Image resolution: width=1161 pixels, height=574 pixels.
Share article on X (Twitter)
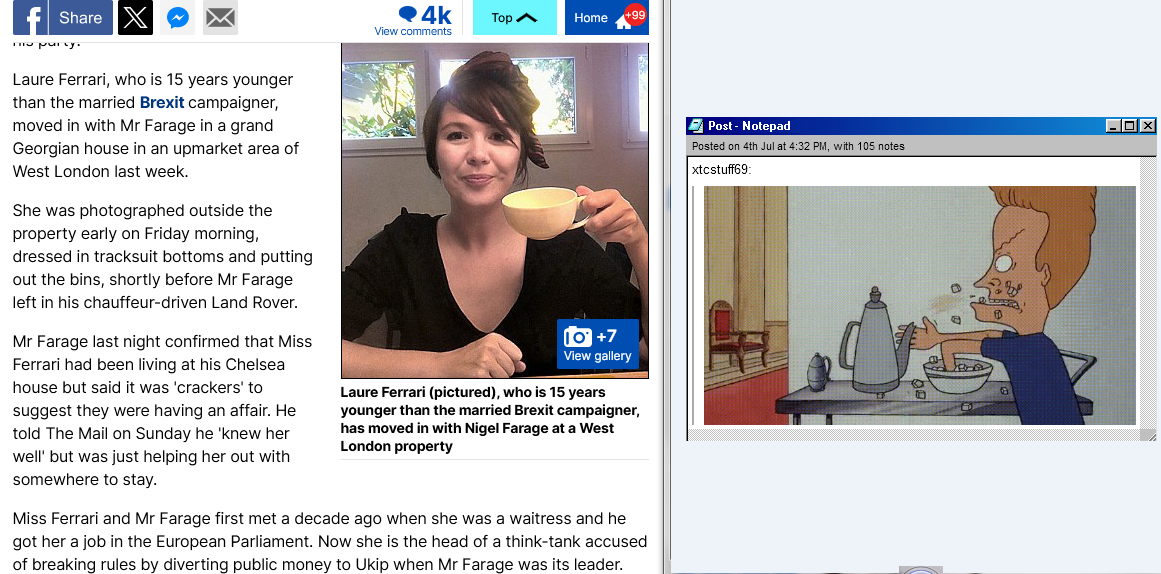[135, 18]
